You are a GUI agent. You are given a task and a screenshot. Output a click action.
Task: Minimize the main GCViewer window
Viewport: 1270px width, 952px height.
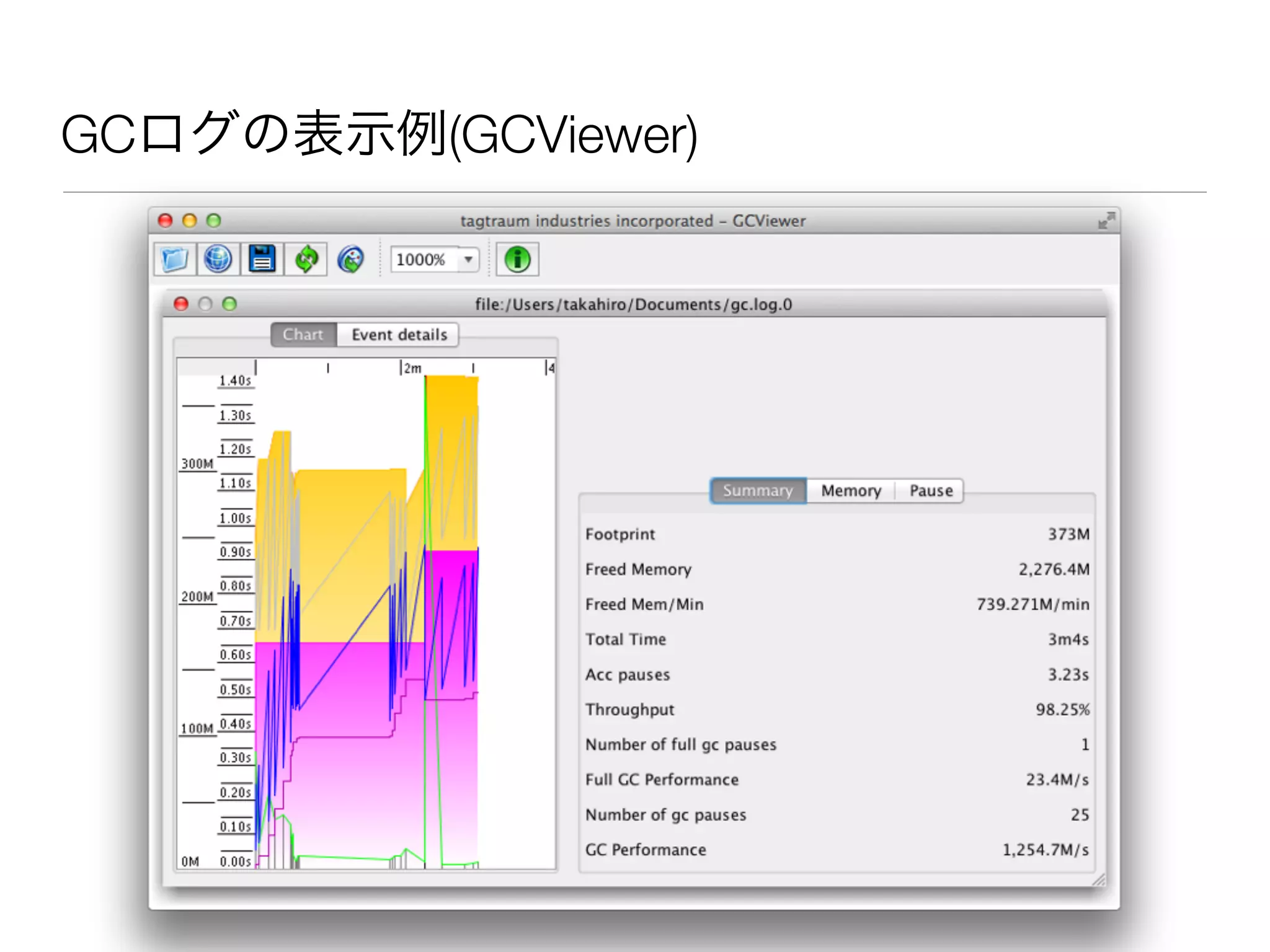(189, 221)
